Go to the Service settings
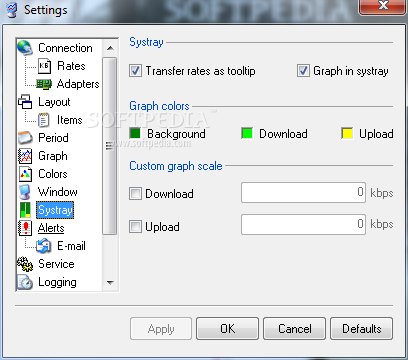The height and width of the screenshot is (360, 408). click(x=56, y=264)
